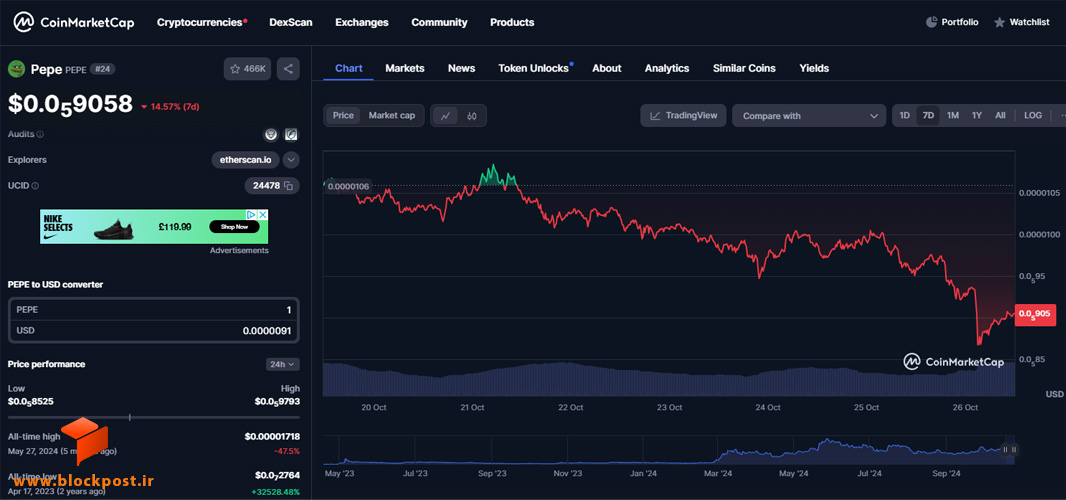Open the 24h price performance dropdown
Viewport: 1066px width, 500px height.
(282, 364)
